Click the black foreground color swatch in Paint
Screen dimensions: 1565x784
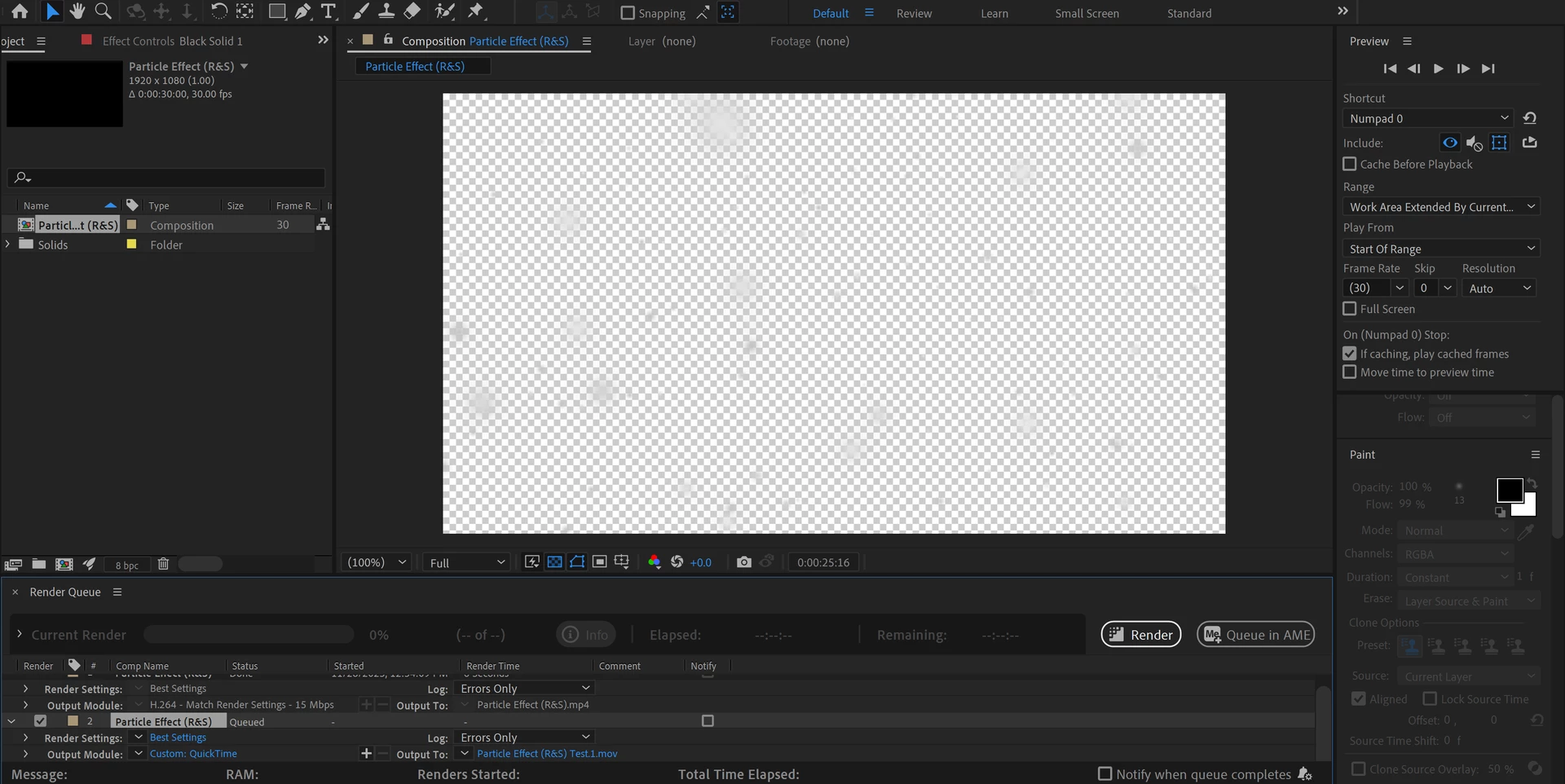coord(1508,489)
